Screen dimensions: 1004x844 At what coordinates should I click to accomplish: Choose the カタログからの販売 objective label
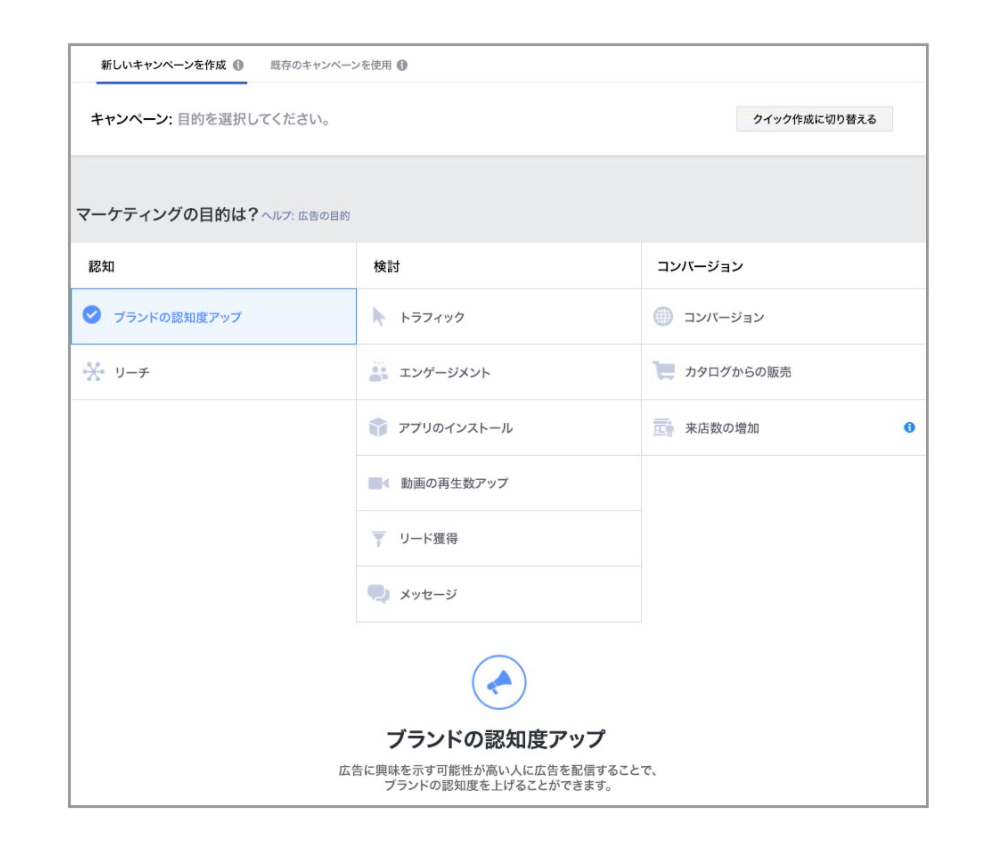tap(738, 372)
